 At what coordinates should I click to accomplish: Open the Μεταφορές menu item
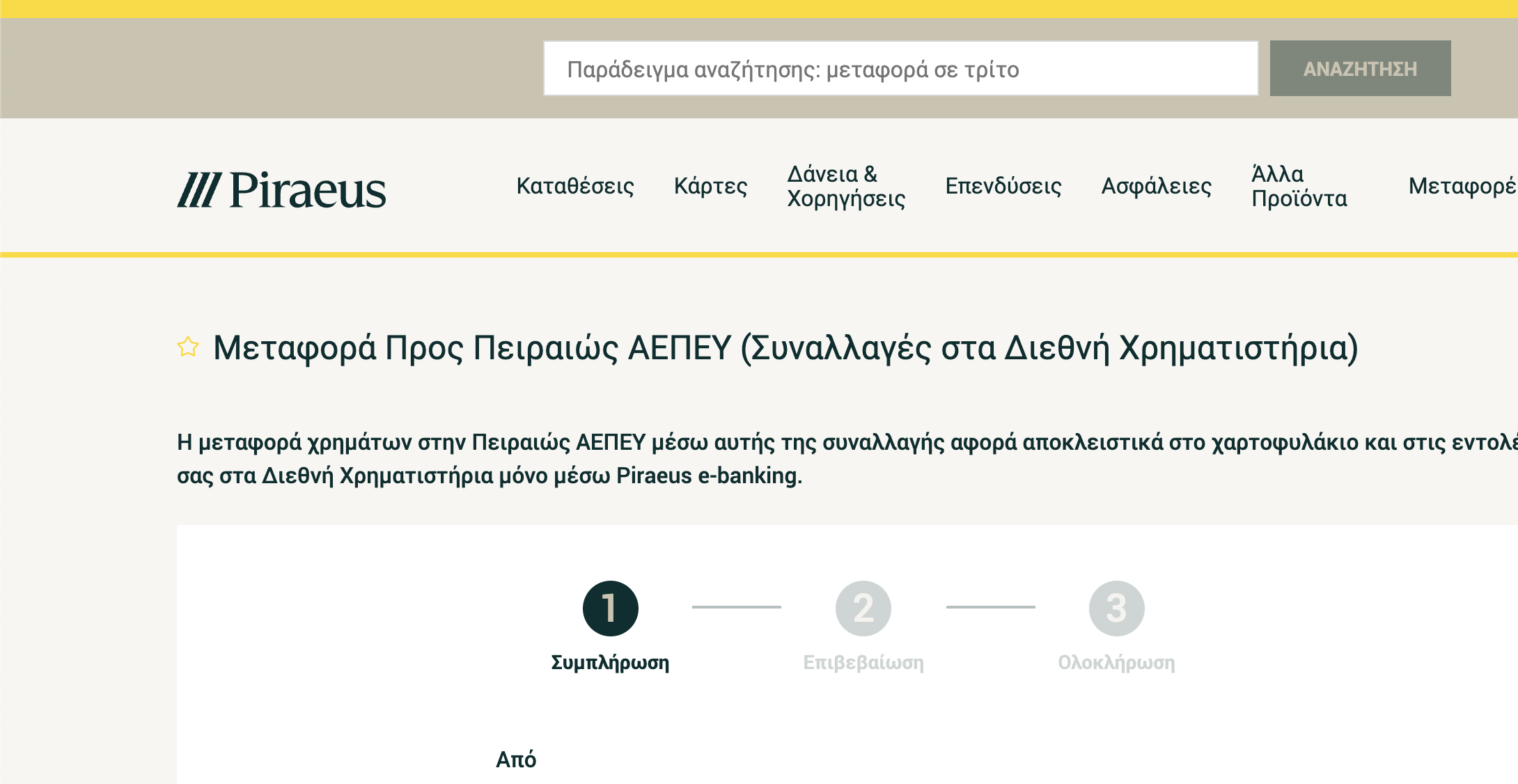(x=1462, y=186)
